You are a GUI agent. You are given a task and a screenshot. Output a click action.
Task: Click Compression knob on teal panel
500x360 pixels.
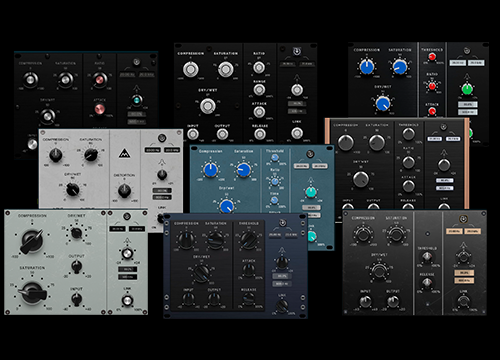click(211, 170)
